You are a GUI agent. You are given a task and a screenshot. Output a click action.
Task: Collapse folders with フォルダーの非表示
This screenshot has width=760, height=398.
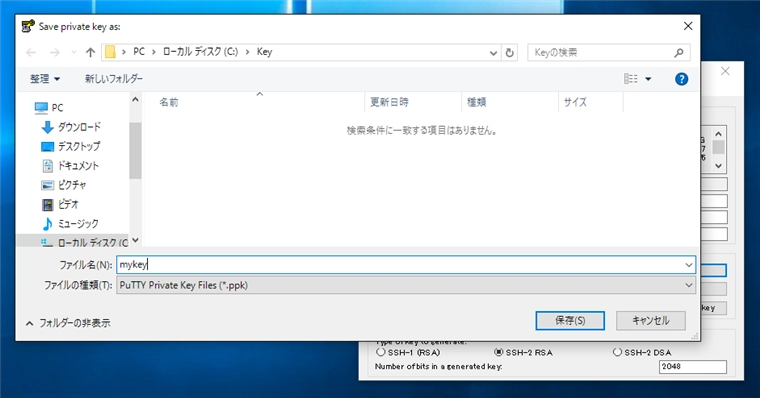pyautogui.click(x=68, y=323)
